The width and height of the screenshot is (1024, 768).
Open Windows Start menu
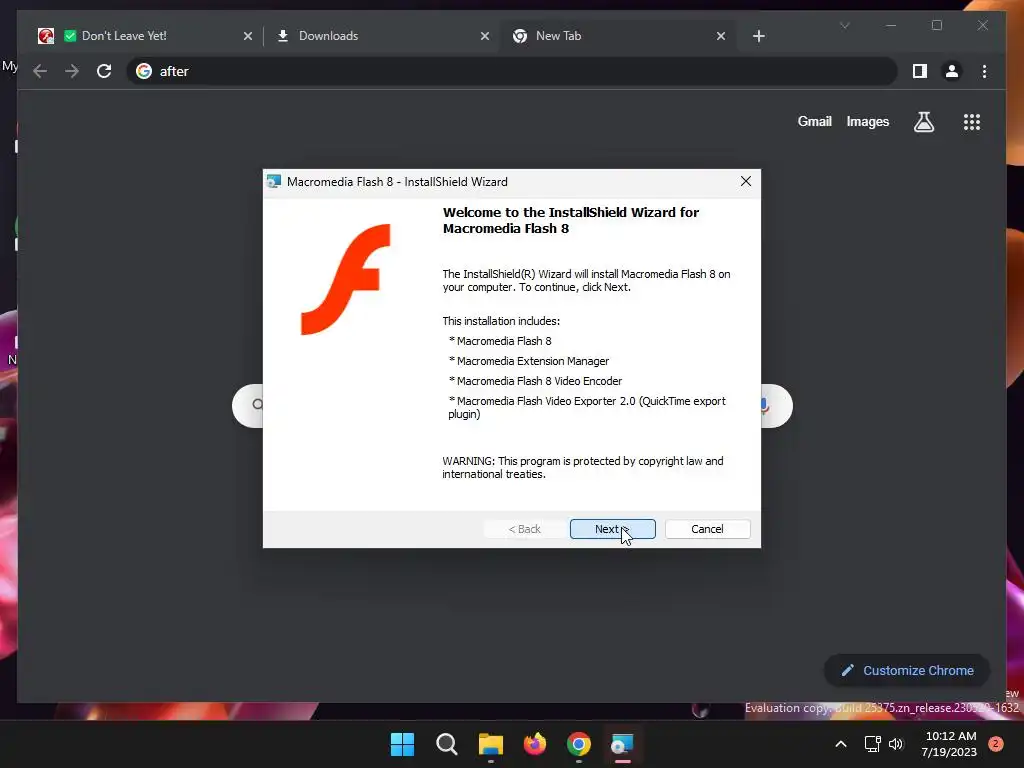pyautogui.click(x=402, y=744)
